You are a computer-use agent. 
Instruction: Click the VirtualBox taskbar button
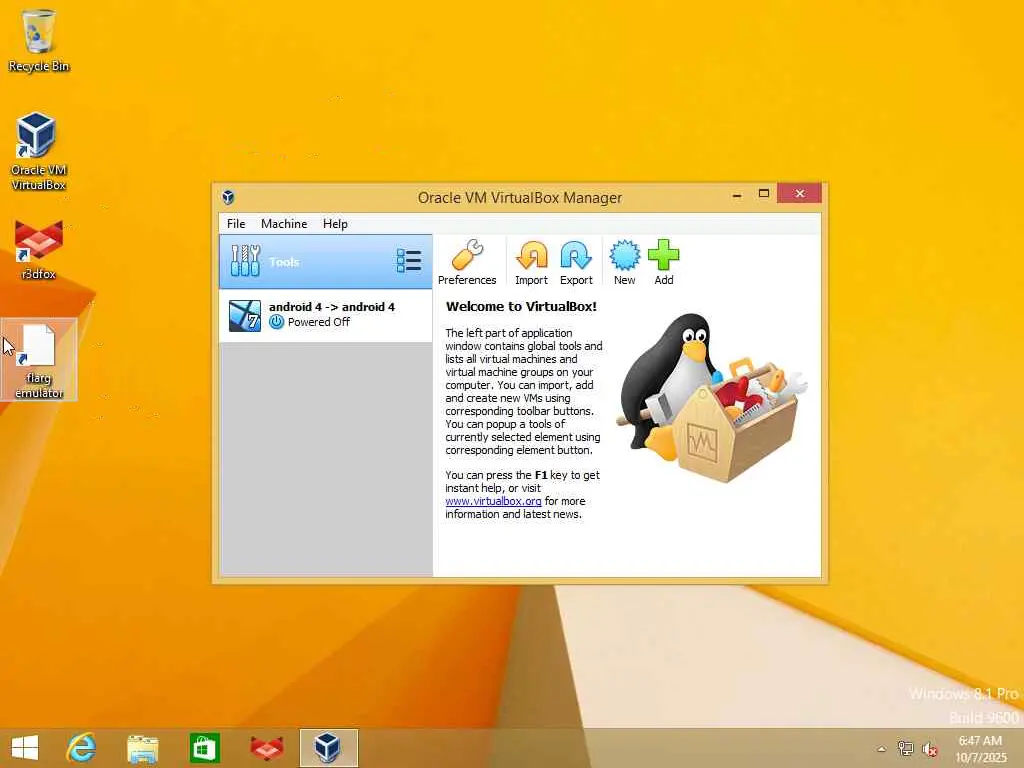(x=328, y=748)
